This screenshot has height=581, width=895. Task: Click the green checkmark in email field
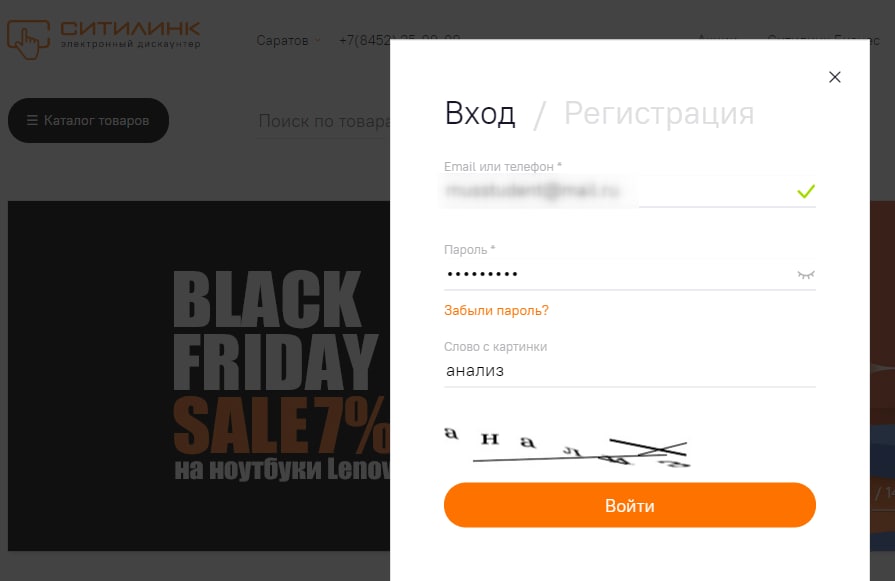tap(806, 191)
